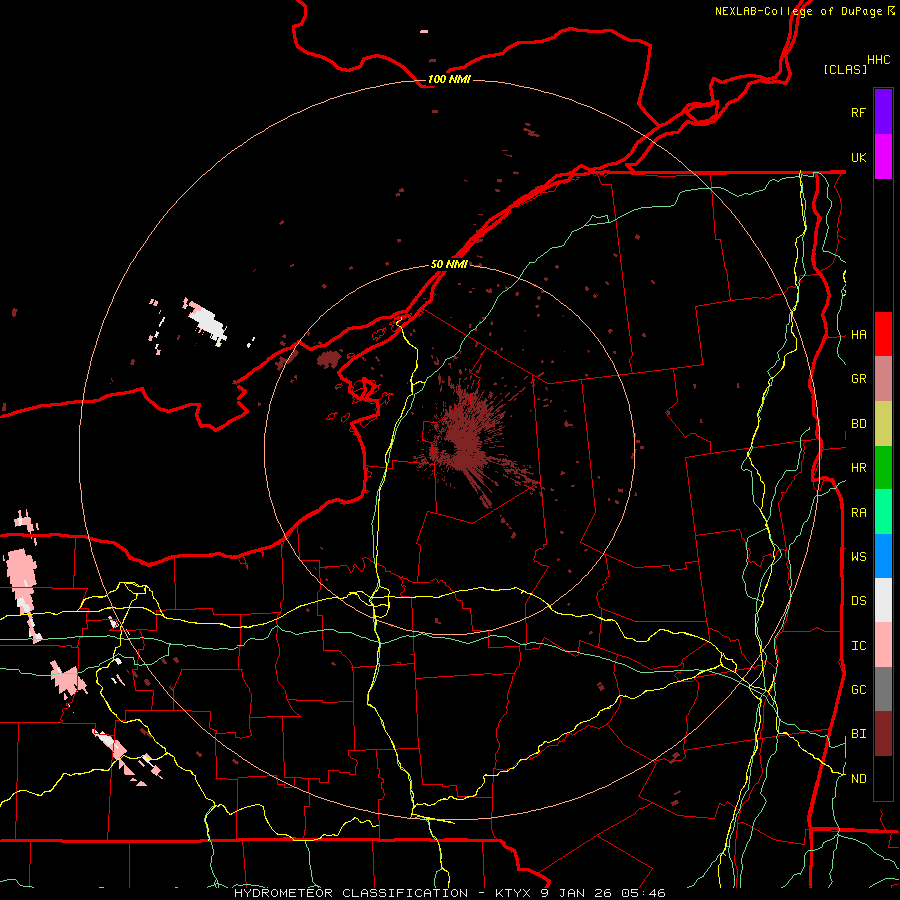The height and width of the screenshot is (900, 900).
Task: Click the [CLAS] legend header
Action: 845,69
